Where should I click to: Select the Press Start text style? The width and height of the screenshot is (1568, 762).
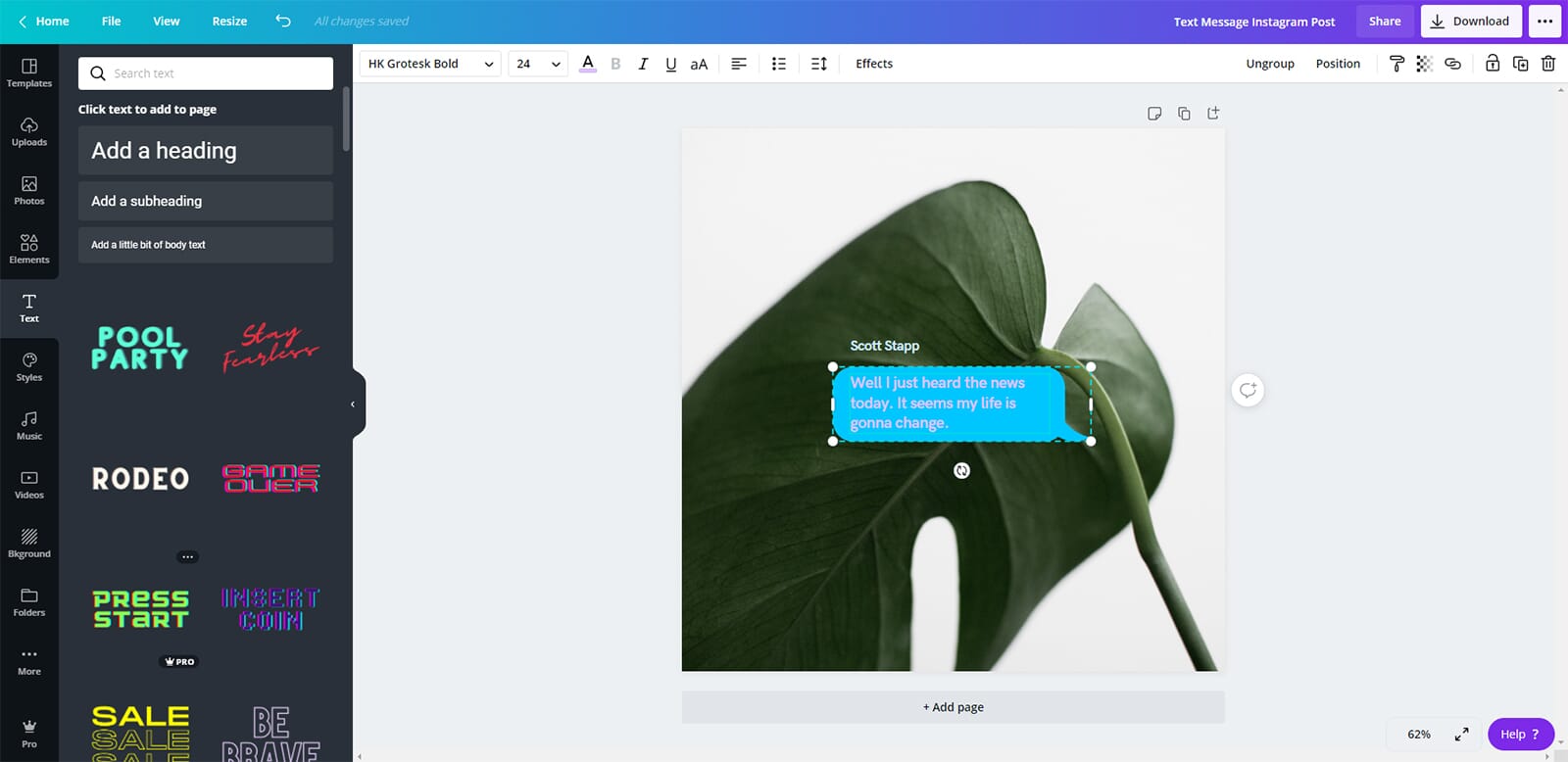point(140,608)
